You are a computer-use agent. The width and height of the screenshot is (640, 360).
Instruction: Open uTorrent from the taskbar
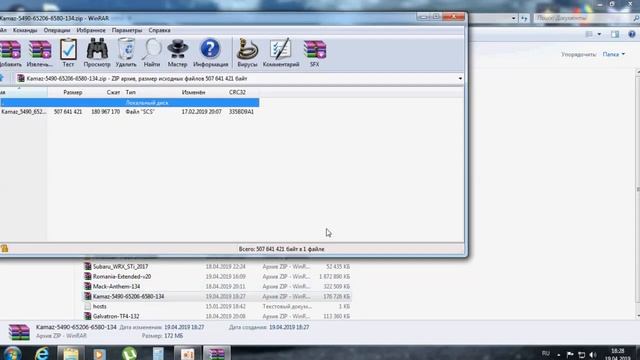tap(129, 353)
